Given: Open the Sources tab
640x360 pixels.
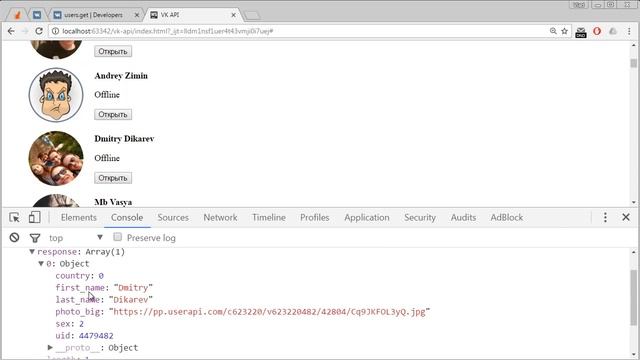Looking at the screenshot, I should coord(173,218).
